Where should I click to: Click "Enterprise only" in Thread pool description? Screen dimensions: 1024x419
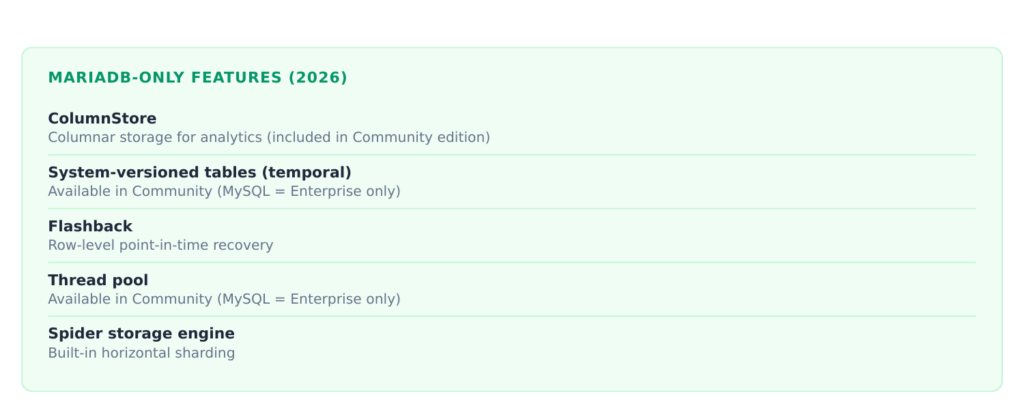(345, 300)
